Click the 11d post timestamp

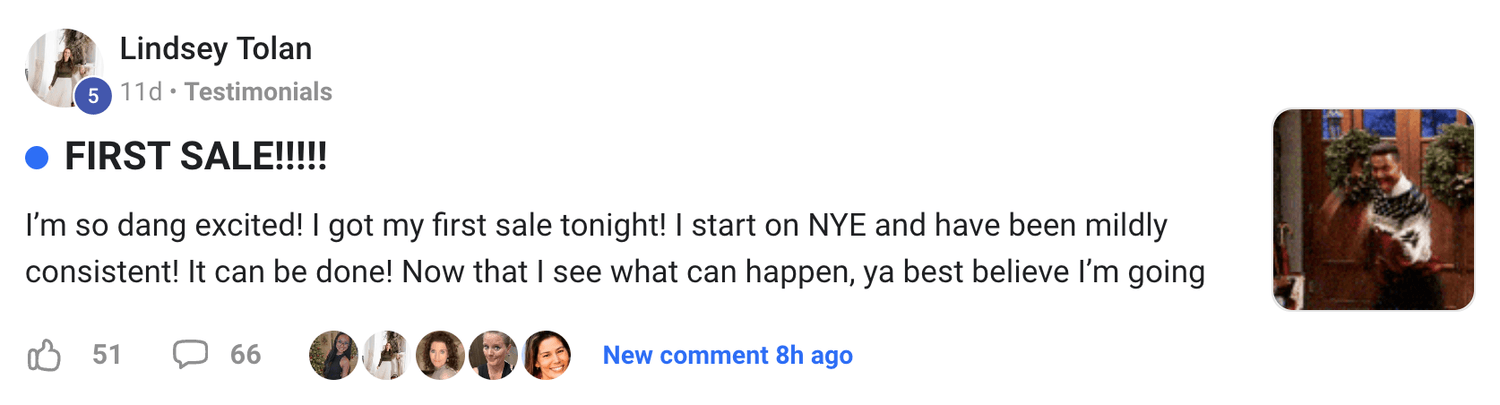(140, 92)
